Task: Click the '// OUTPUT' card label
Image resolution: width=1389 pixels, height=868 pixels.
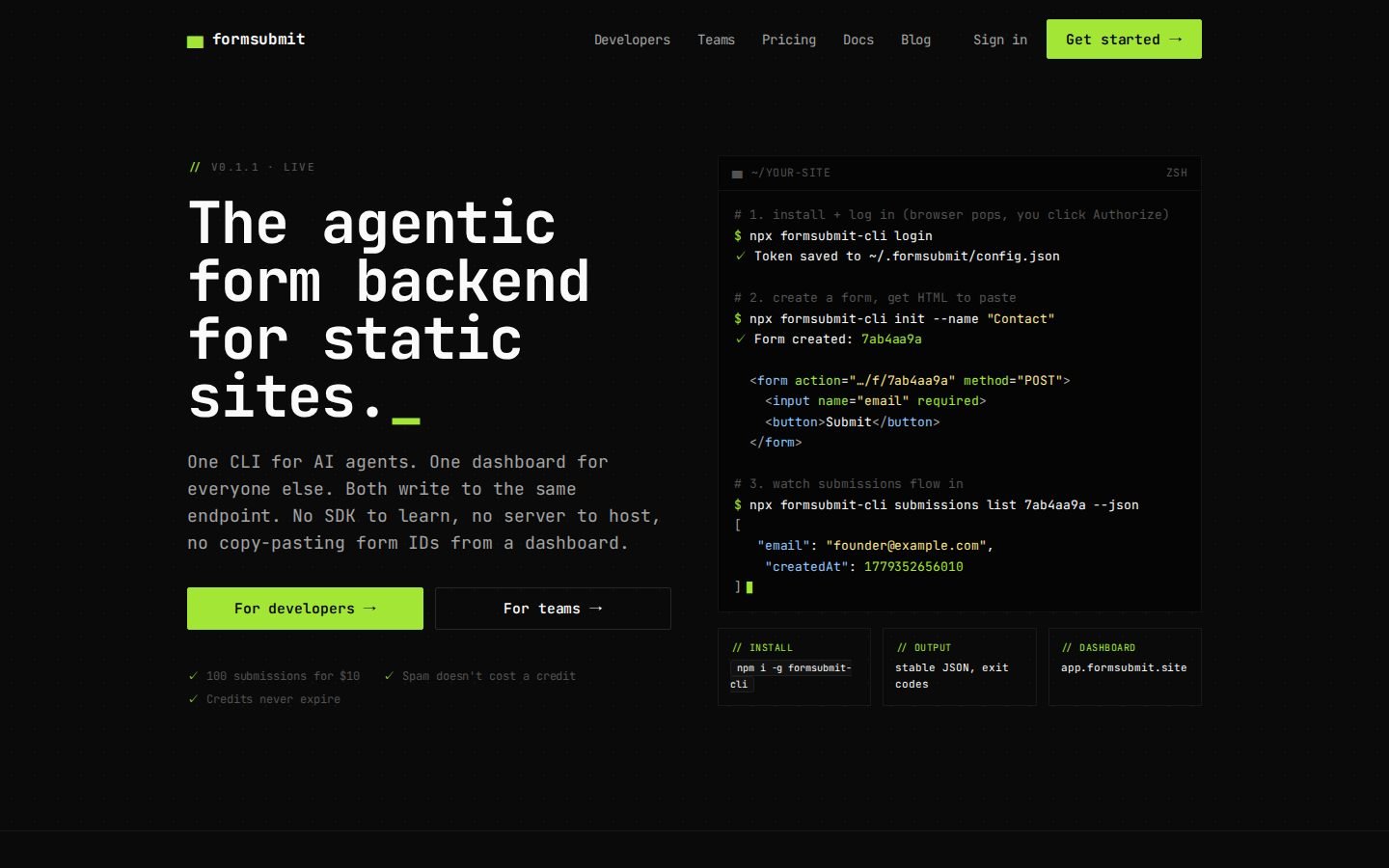Action: tap(924, 648)
